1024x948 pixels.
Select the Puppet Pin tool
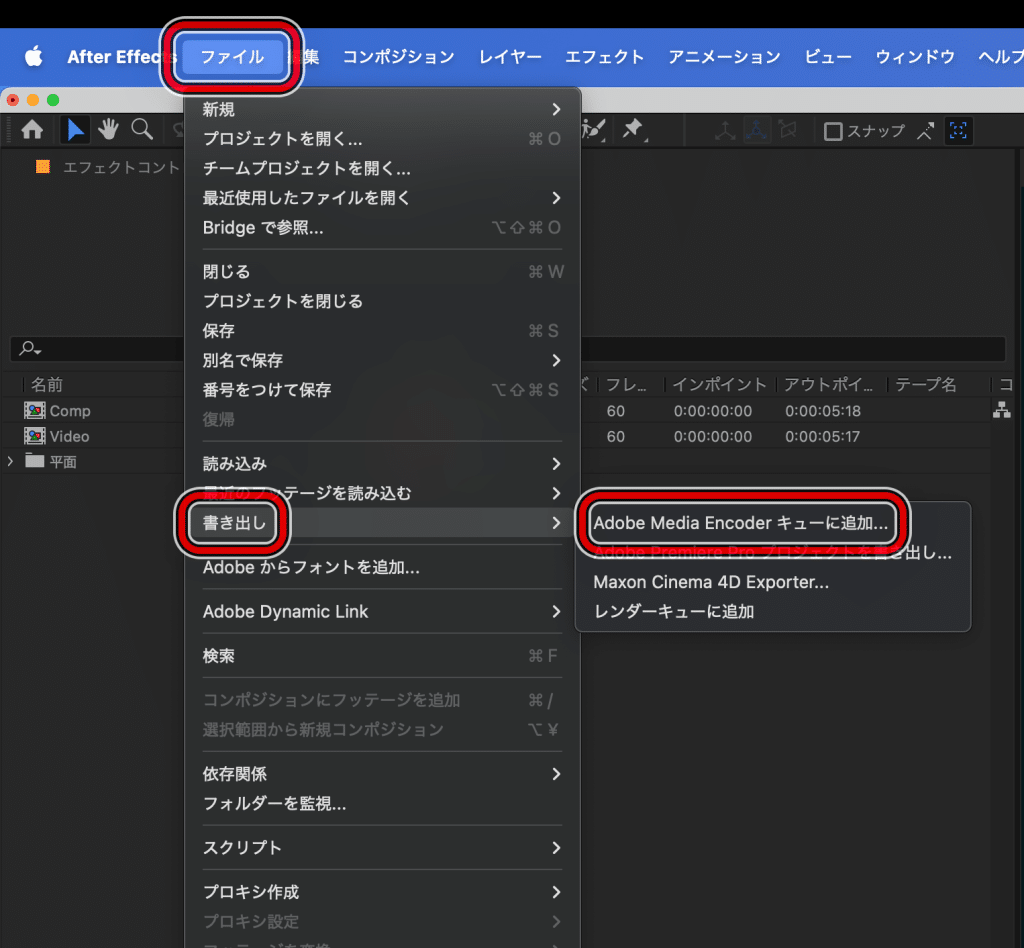click(x=632, y=130)
